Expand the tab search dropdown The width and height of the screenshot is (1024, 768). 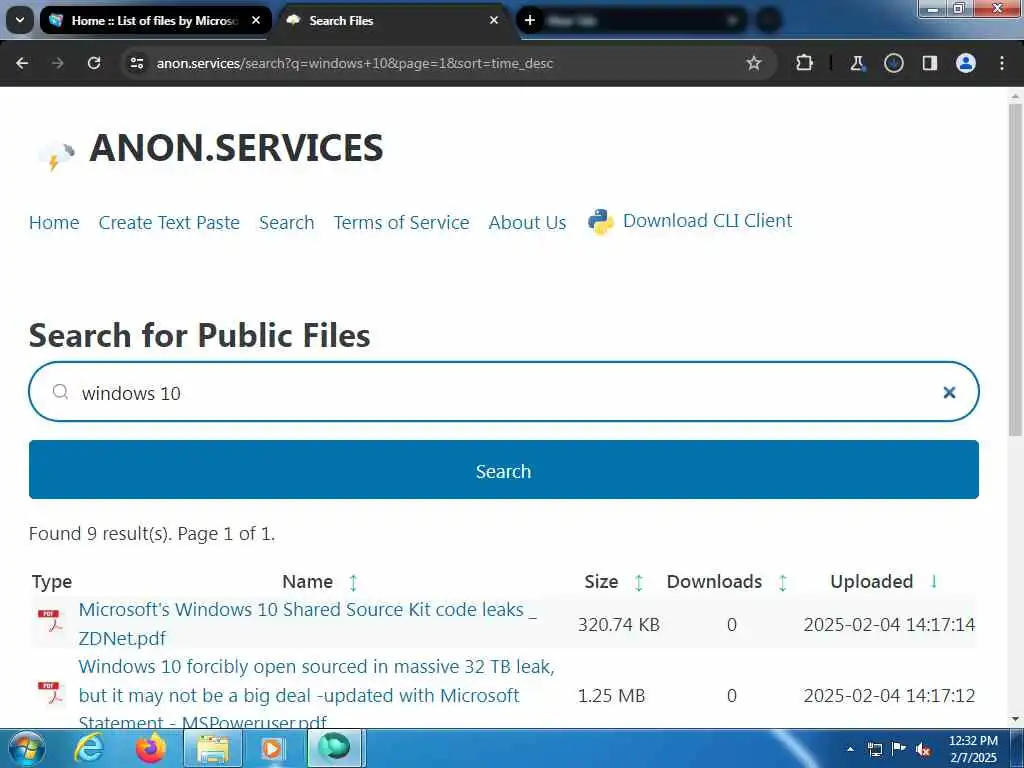20,21
